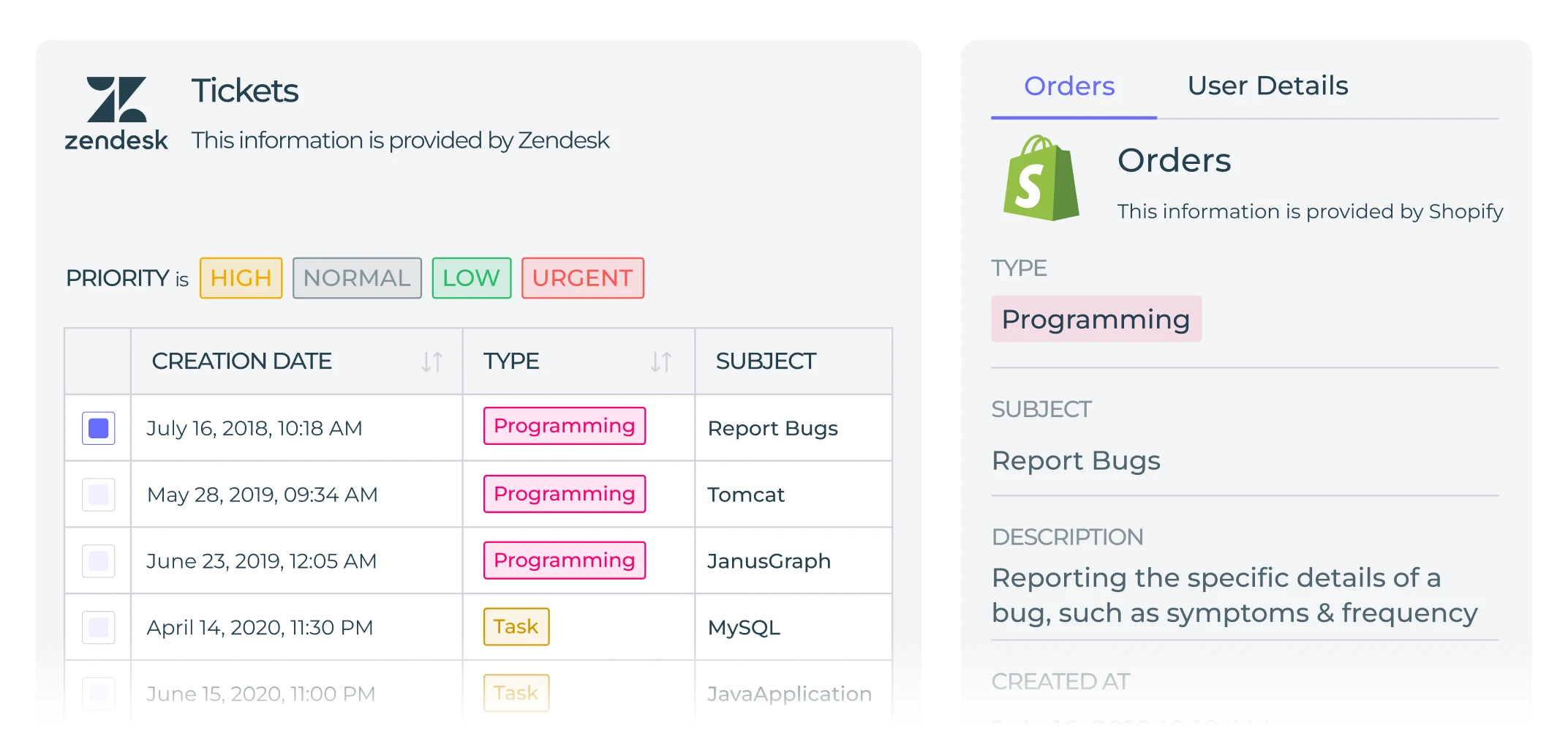The height and width of the screenshot is (742, 1568).
Task: Click the DESCRIPTION label in Orders panel
Action: (1067, 537)
